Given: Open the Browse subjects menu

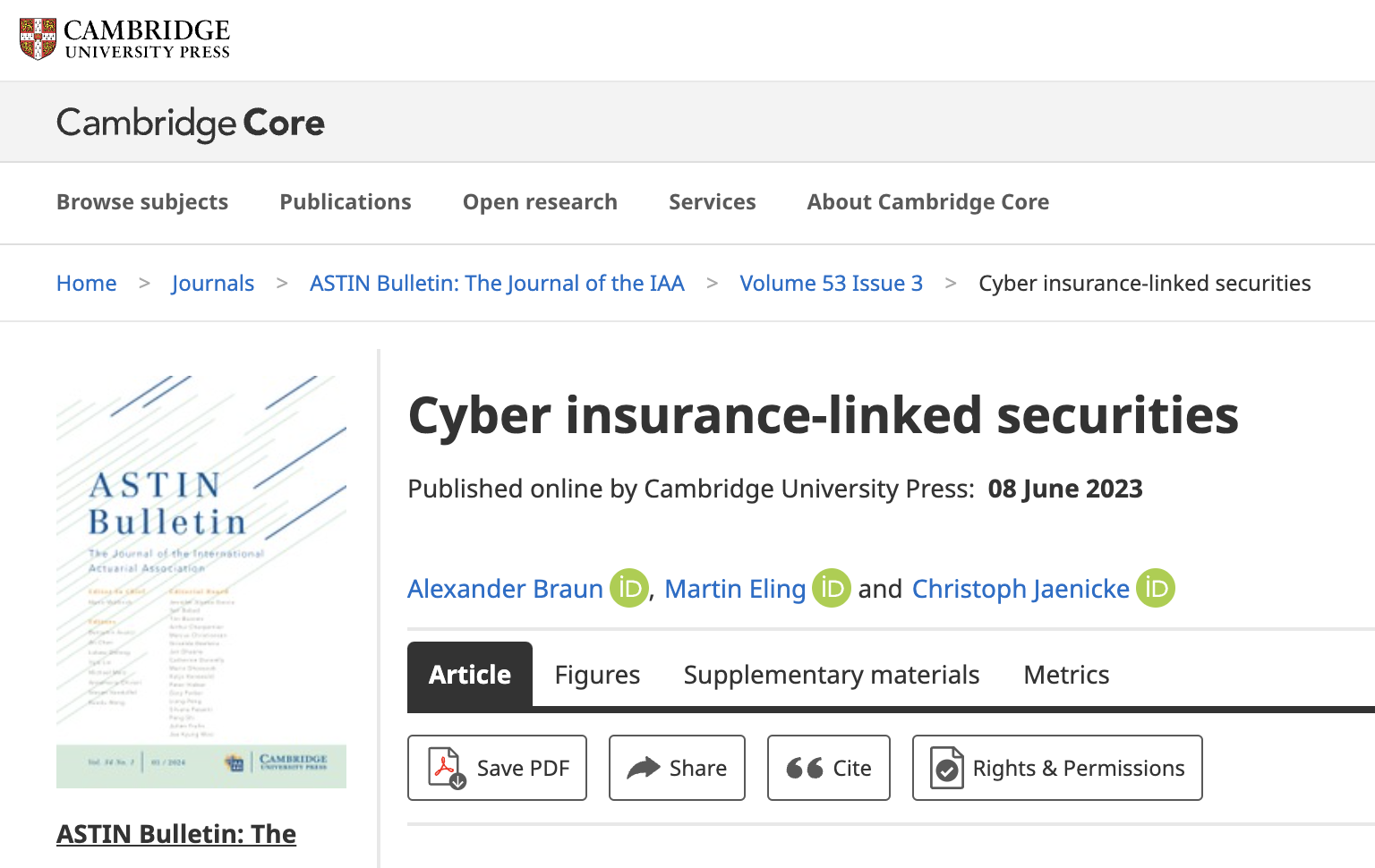Looking at the screenshot, I should click(x=142, y=202).
